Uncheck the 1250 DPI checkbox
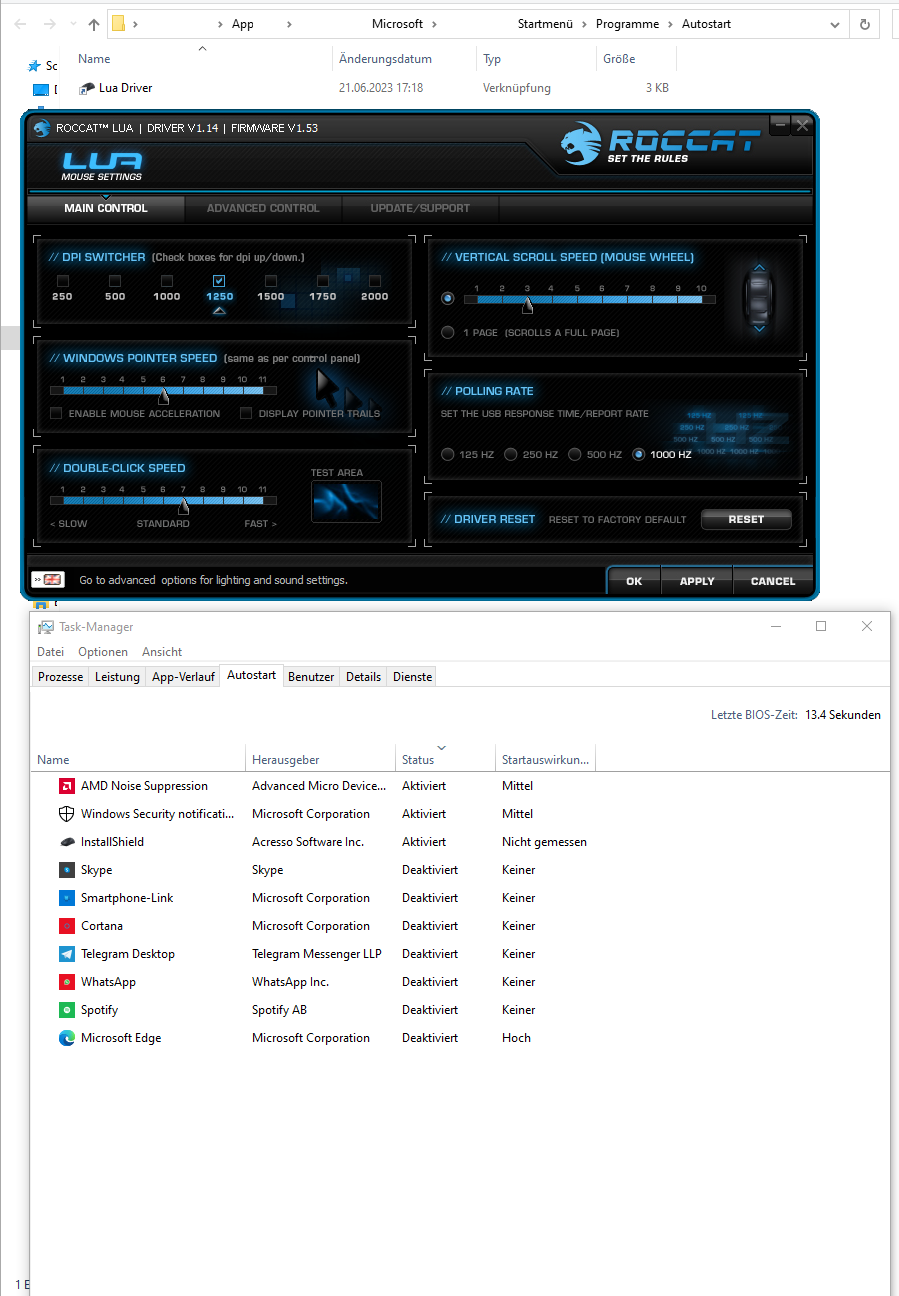Image resolution: width=899 pixels, height=1296 pixels. tap(219, 281)
